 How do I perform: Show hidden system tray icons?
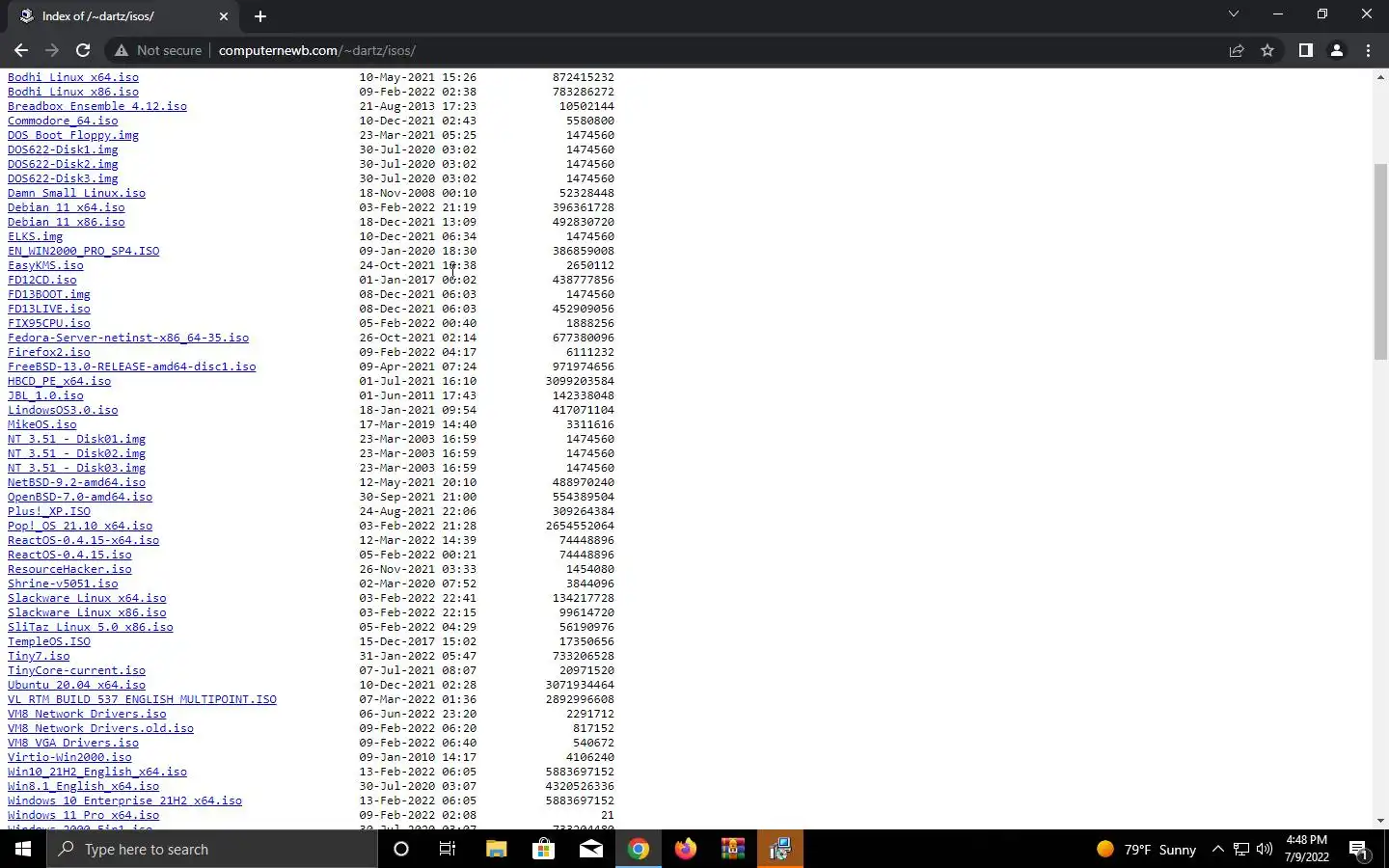tap(1218, 849)
